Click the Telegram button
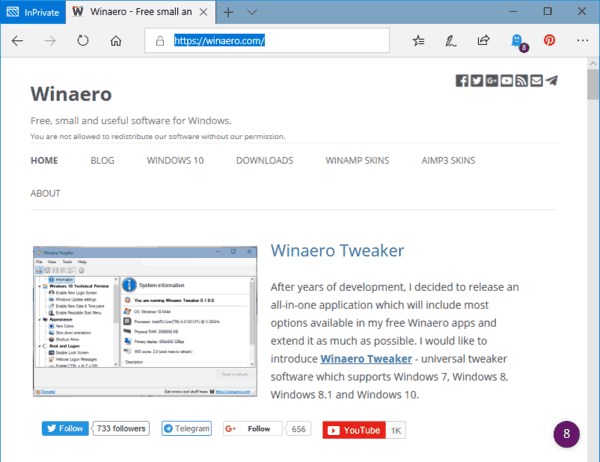This screenshot has height=462, width=600. point(186,428)
